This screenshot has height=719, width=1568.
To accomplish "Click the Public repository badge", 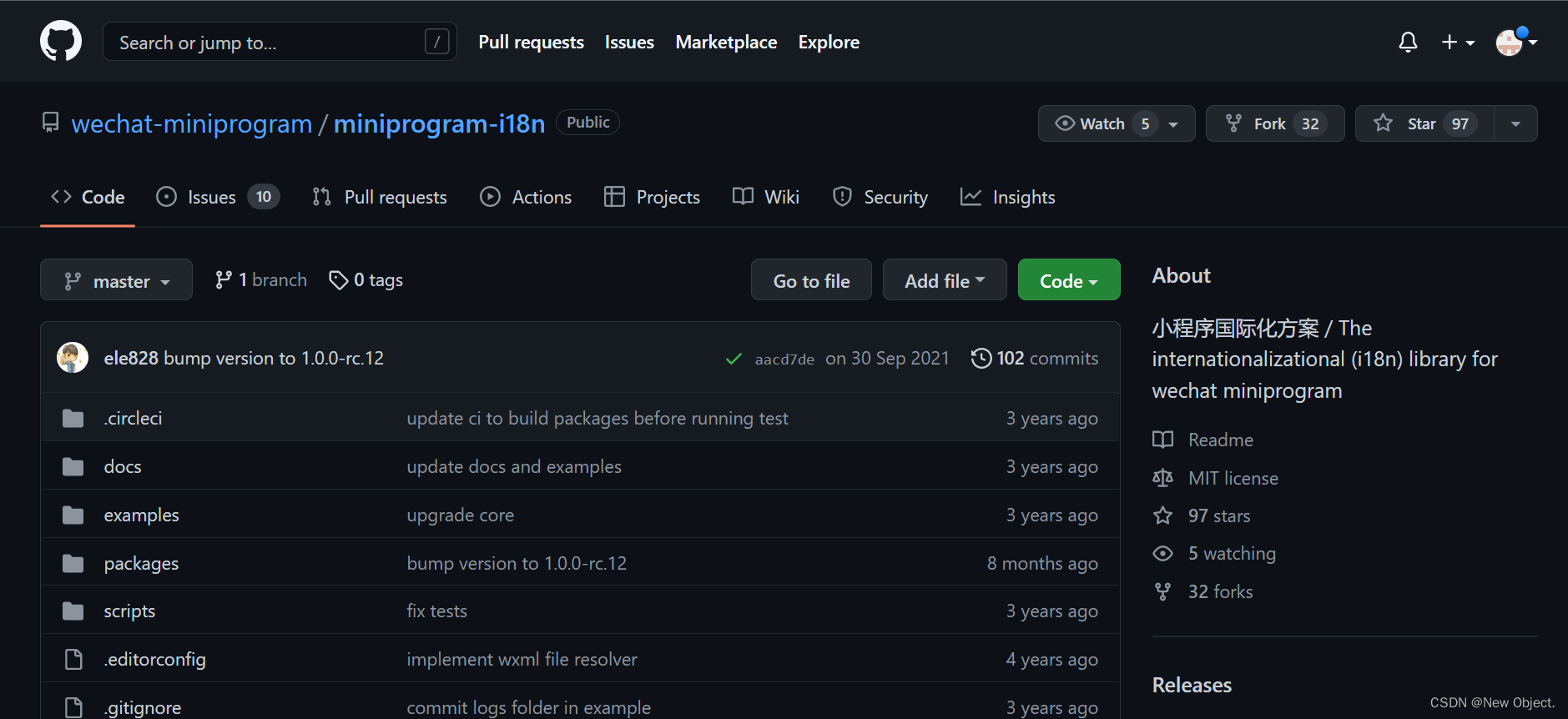I will click(x=588, y=122).
